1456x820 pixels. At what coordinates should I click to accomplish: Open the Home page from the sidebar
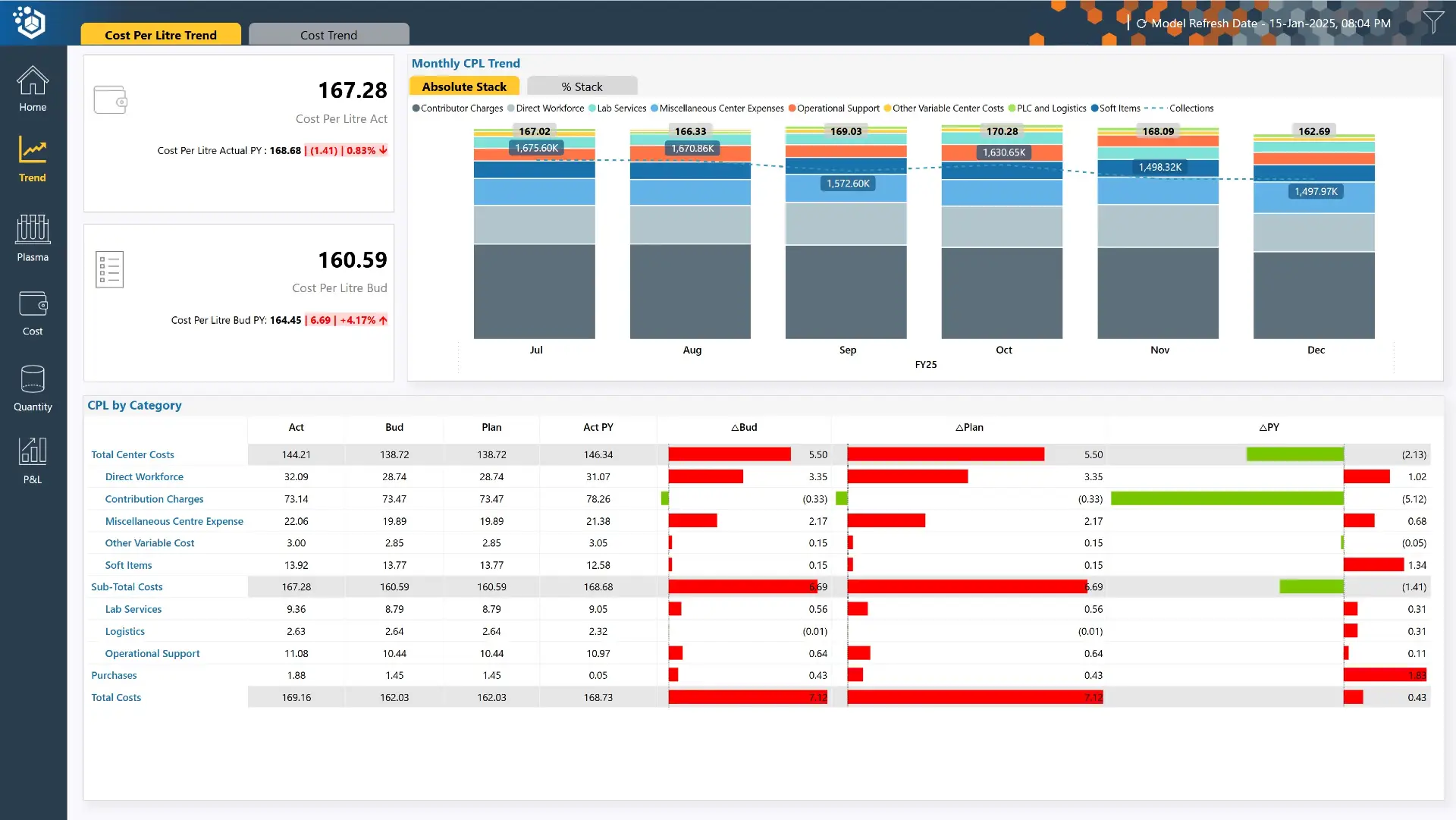(x=32, y=87)
